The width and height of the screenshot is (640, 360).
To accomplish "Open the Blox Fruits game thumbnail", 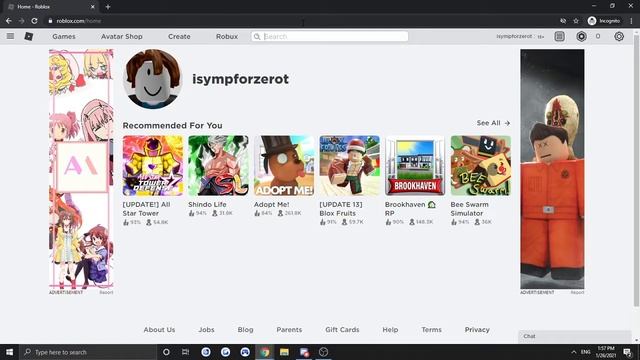I will tap(349, 166).
